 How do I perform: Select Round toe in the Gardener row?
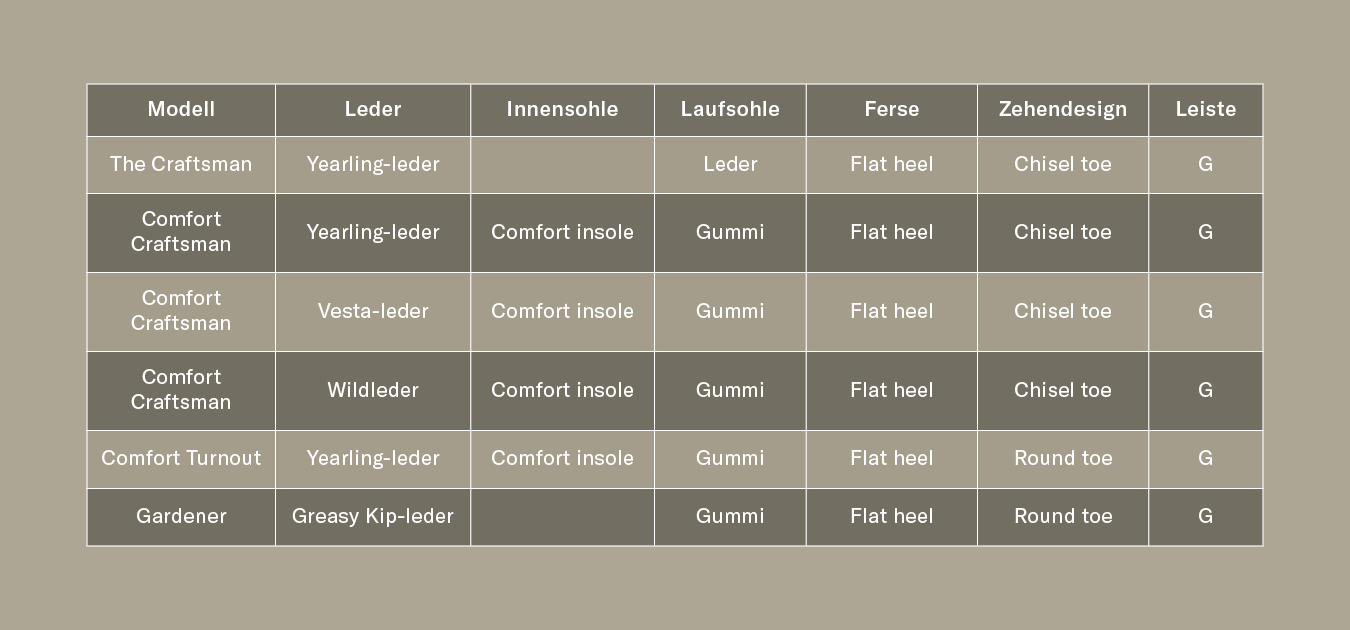point(1062,516)
